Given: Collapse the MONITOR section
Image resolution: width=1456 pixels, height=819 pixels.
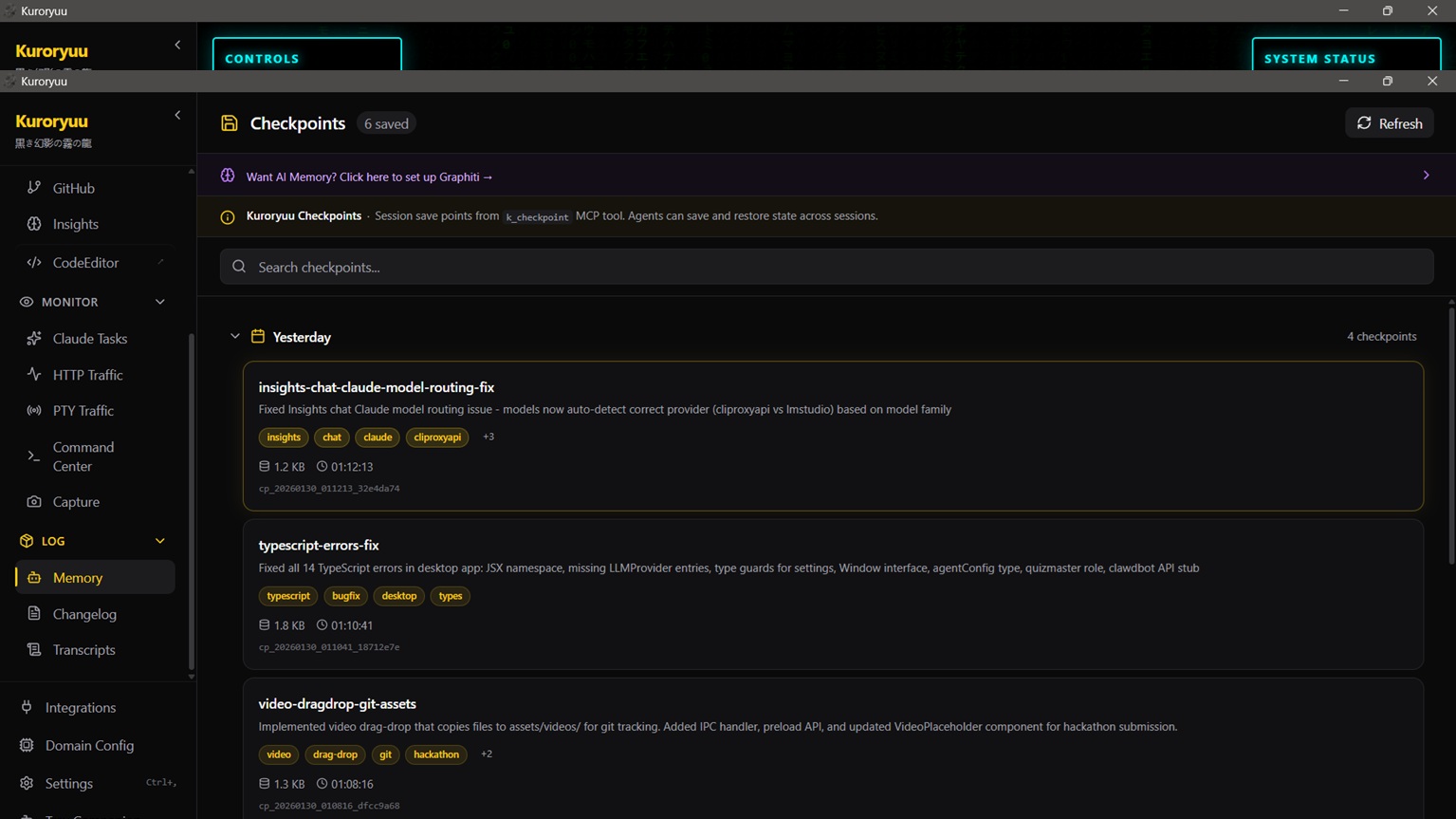Looking at the screenshot, I should coord(159,302).
